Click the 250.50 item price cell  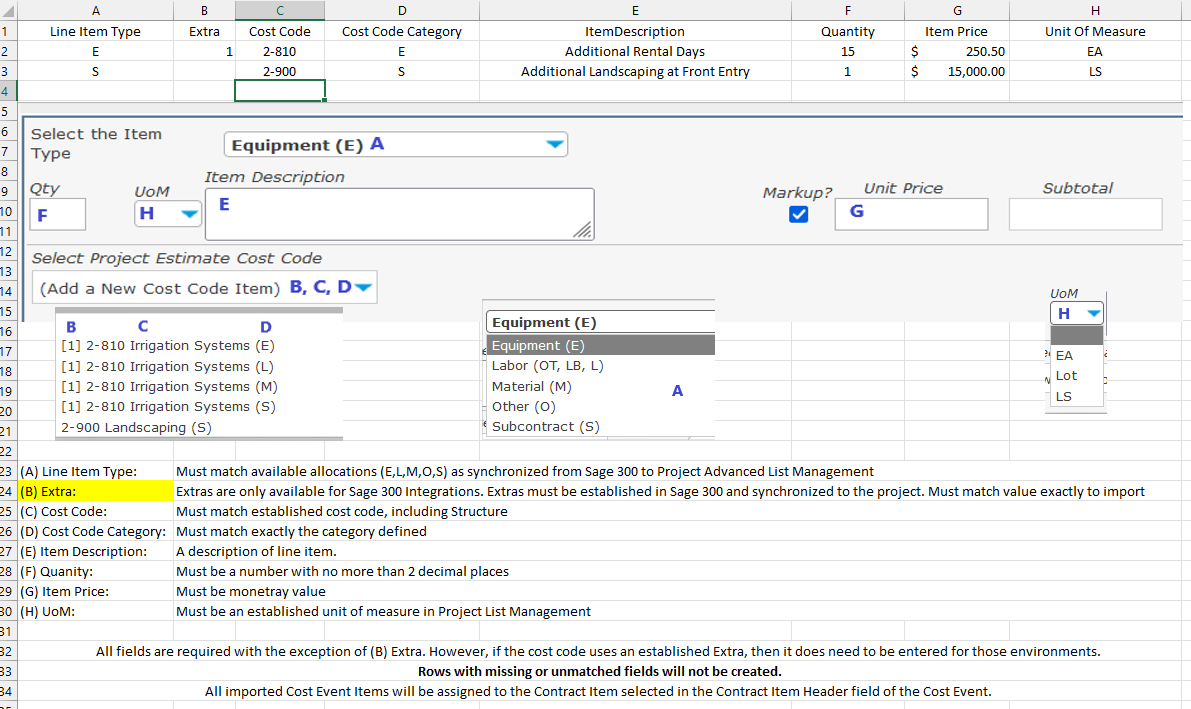point(957,51)
